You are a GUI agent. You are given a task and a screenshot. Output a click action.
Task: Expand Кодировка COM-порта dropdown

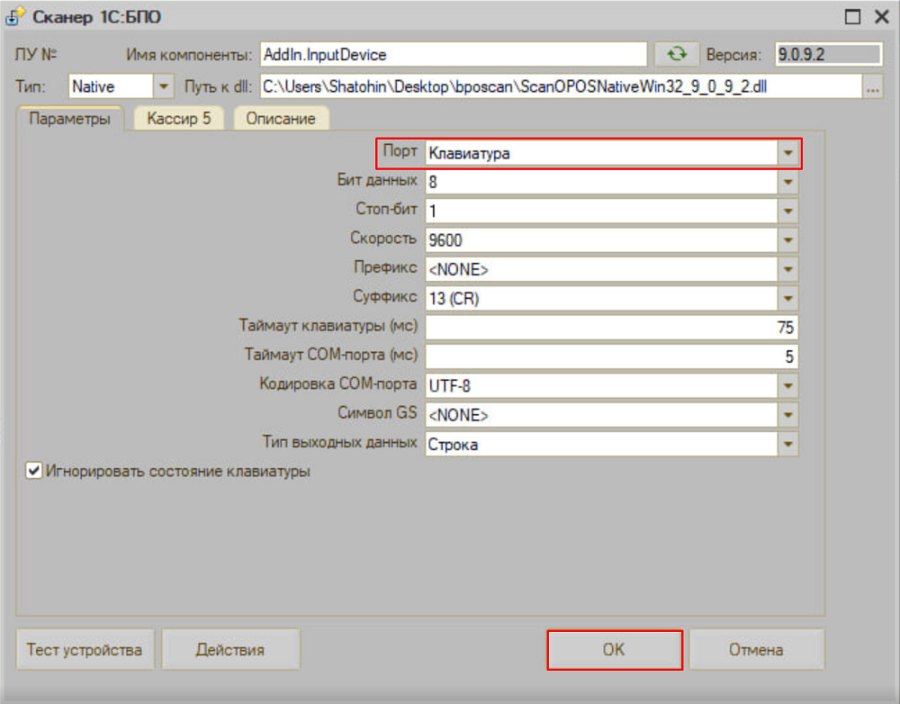point(788,386)
